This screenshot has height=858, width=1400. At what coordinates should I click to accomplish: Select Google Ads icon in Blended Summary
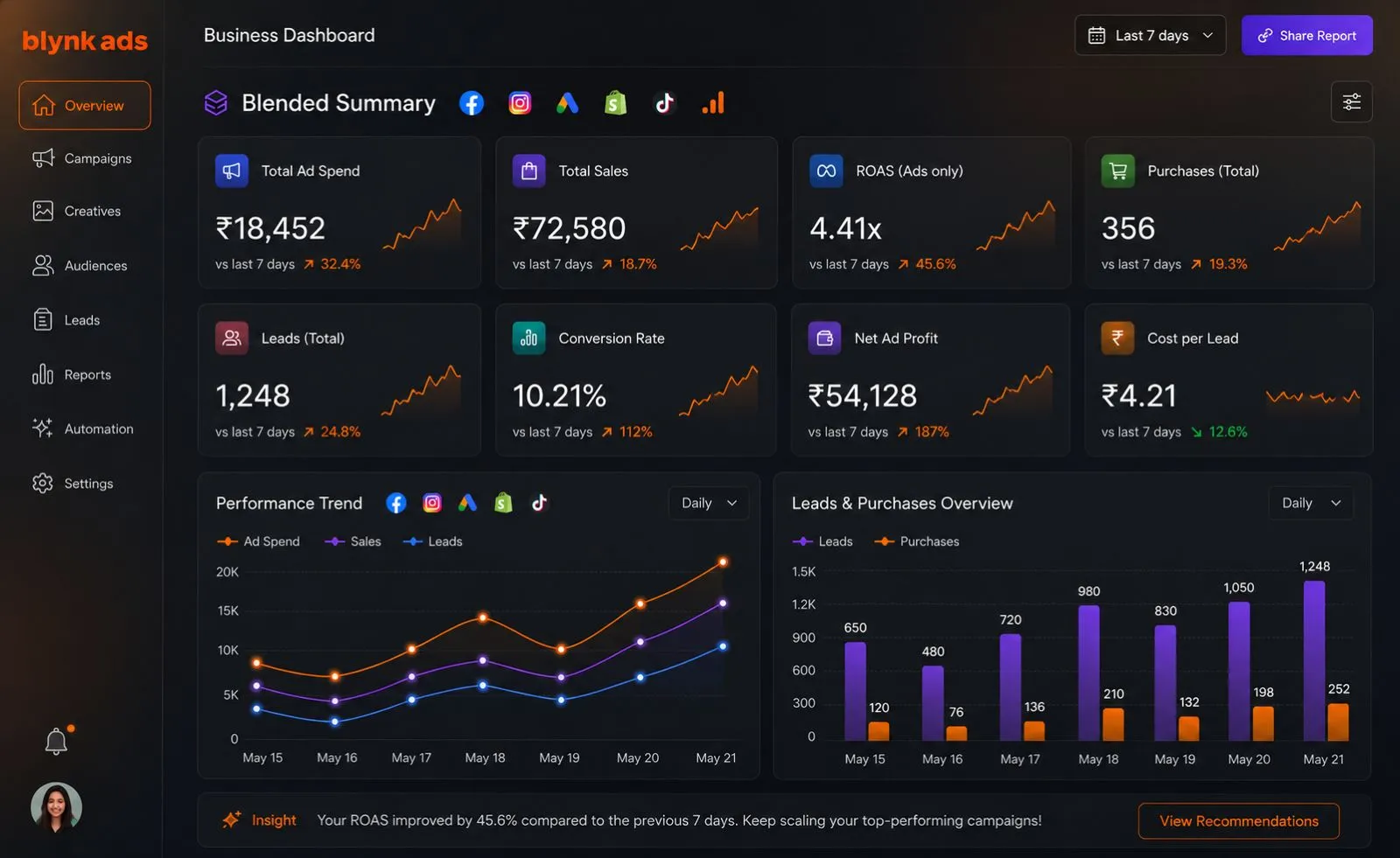point(568,103)
